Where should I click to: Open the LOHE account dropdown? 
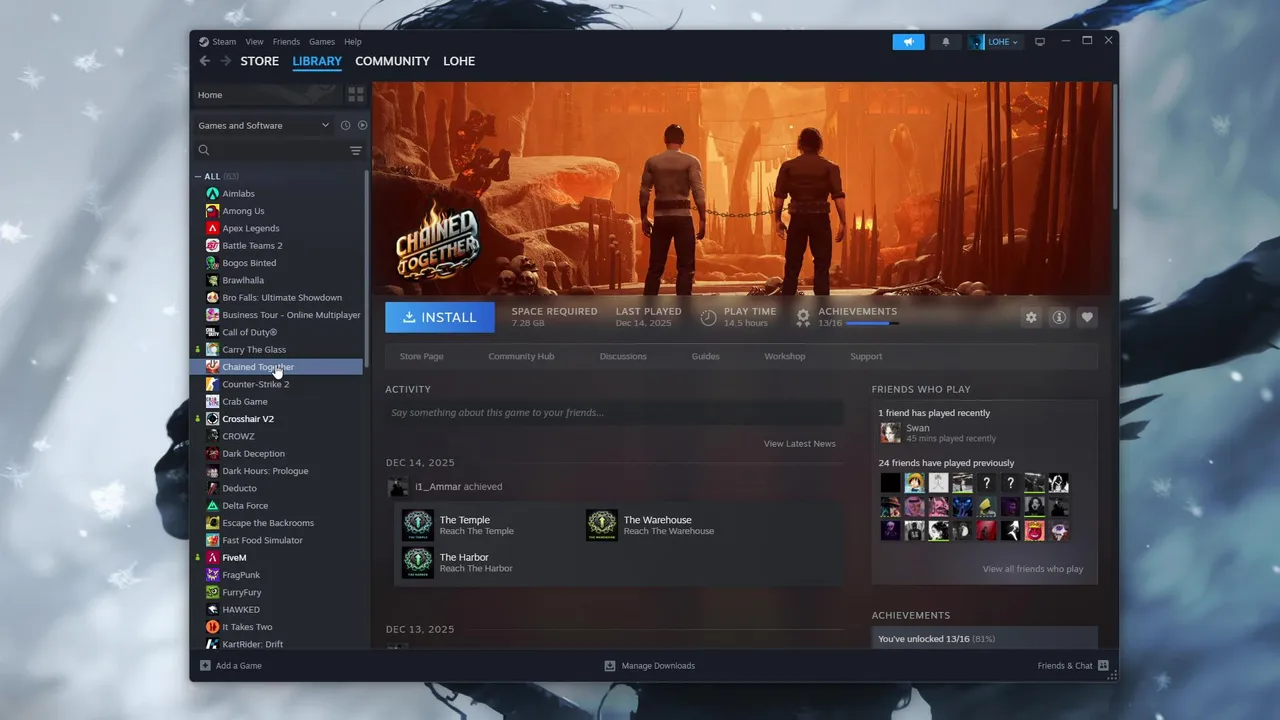995,42
